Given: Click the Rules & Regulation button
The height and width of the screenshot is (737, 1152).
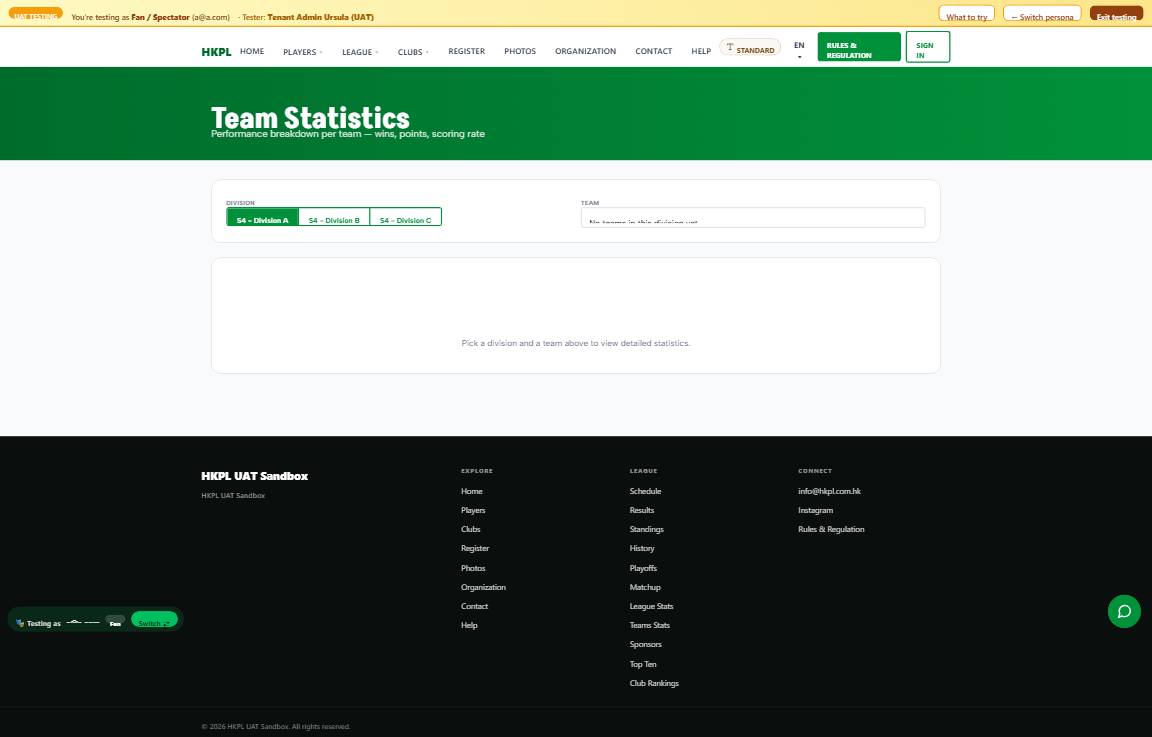Looking at the screenshot, I should [859, 47].
